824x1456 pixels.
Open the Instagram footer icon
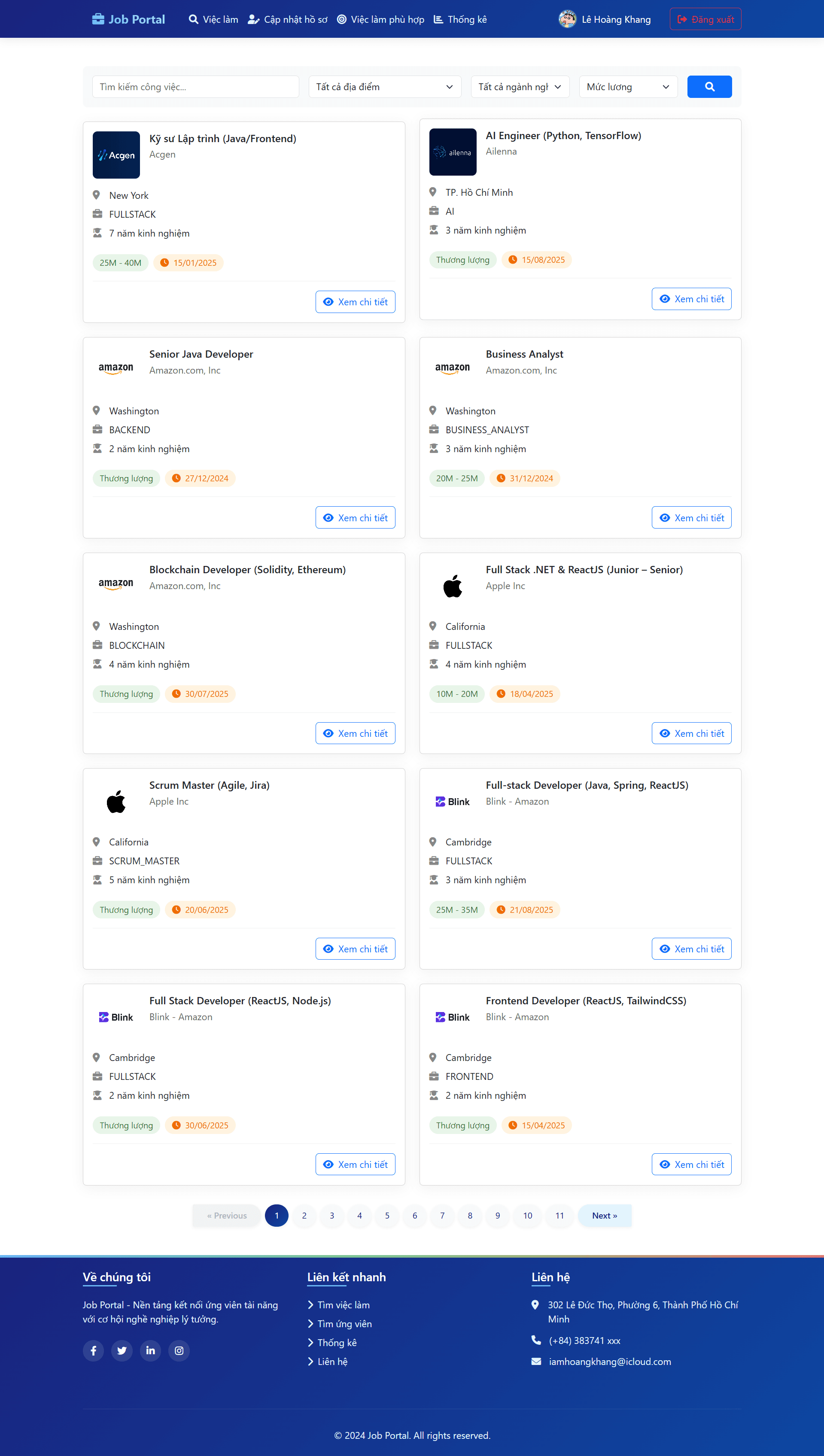click(179, 1350)
